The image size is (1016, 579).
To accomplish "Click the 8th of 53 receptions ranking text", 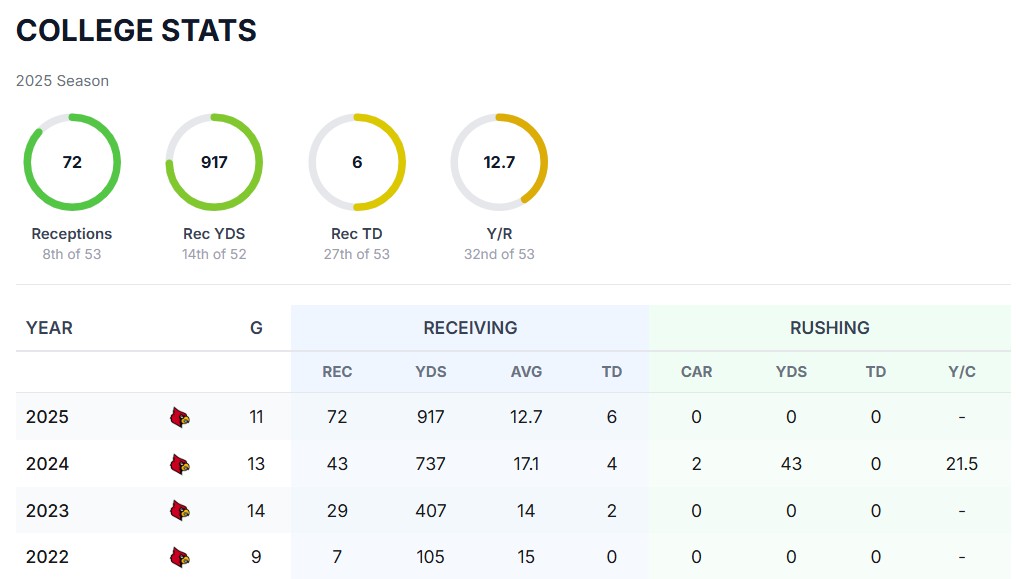I will [x=72, y=254].
